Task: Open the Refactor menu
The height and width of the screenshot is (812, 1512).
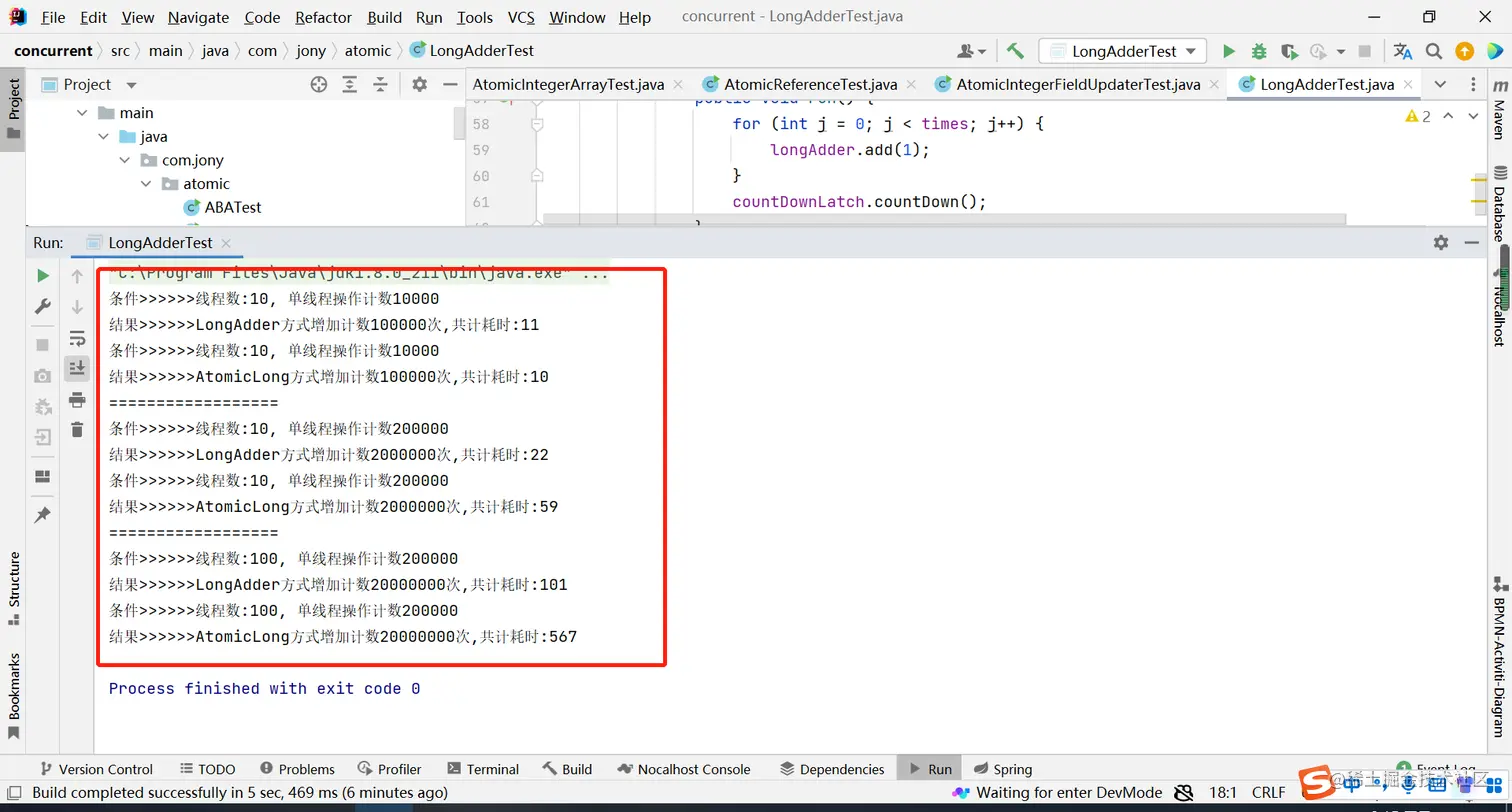Action: (323, 17)
